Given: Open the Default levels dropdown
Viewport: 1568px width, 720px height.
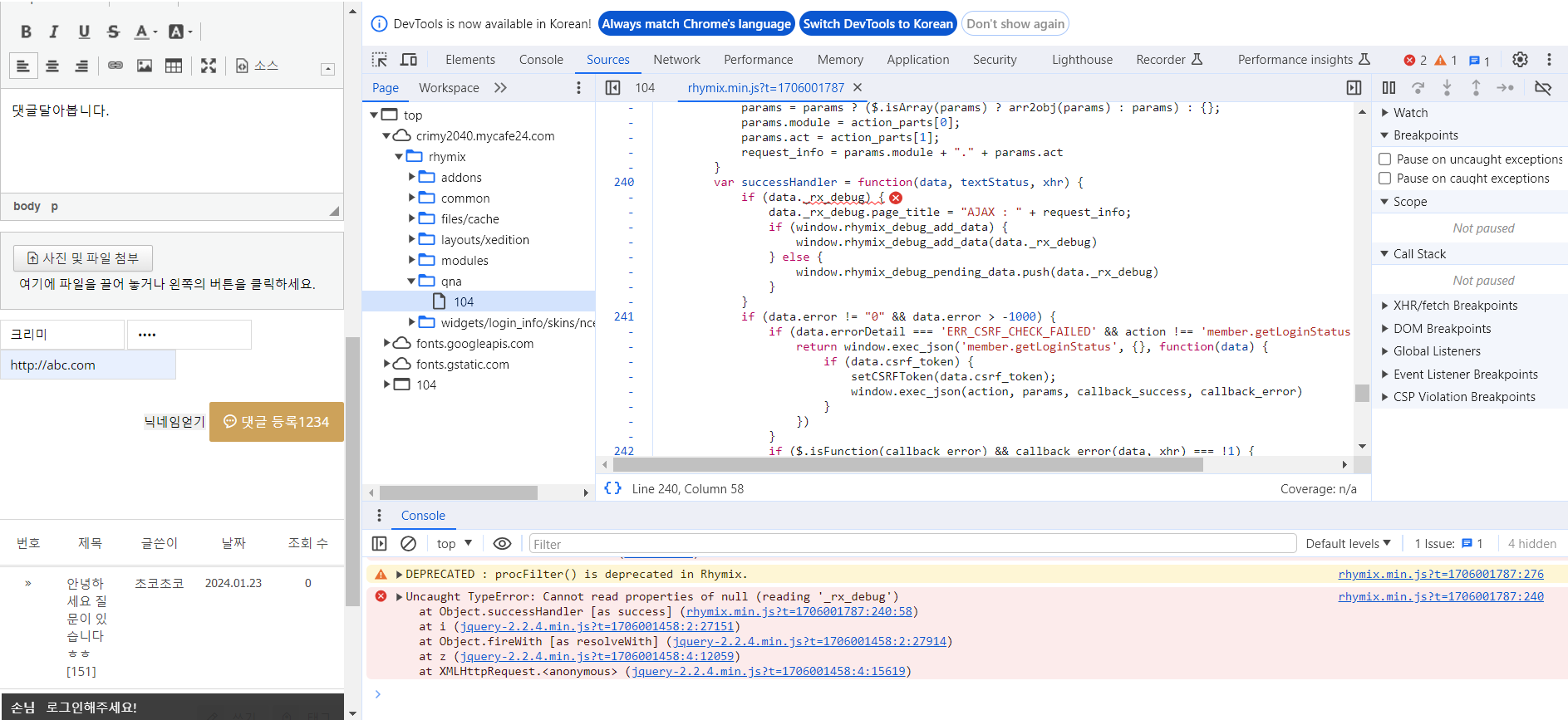Looking at the screenshot, I should click(1348, 544).
